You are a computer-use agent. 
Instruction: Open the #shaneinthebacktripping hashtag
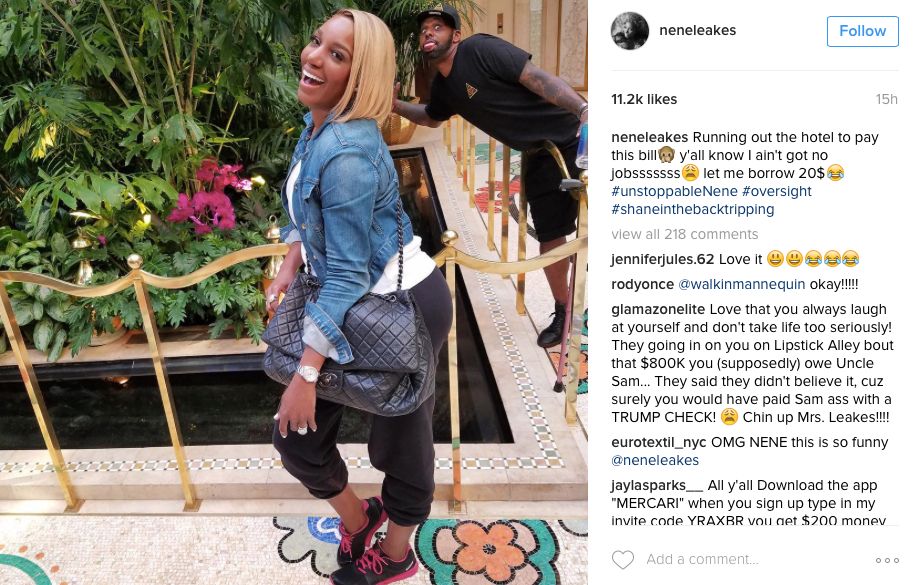coord(693,209)
